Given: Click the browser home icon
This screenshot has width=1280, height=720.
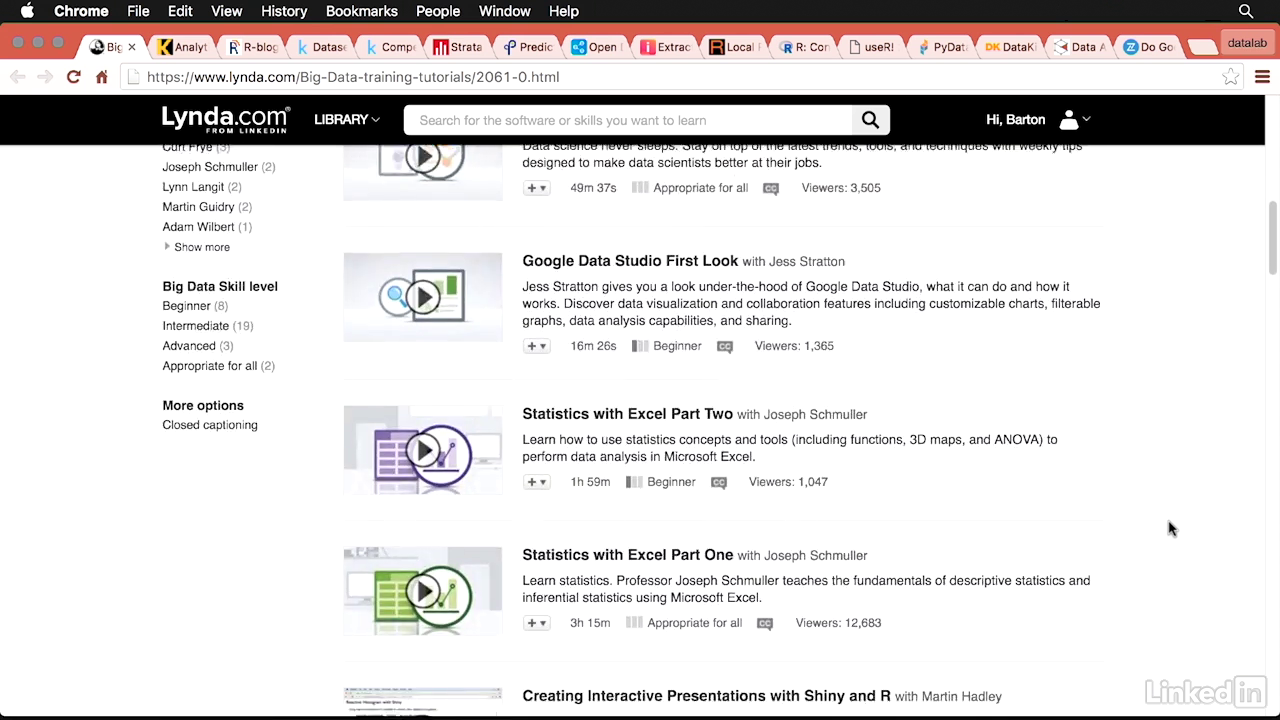Looking at the screenshot, I should [101, 77].
